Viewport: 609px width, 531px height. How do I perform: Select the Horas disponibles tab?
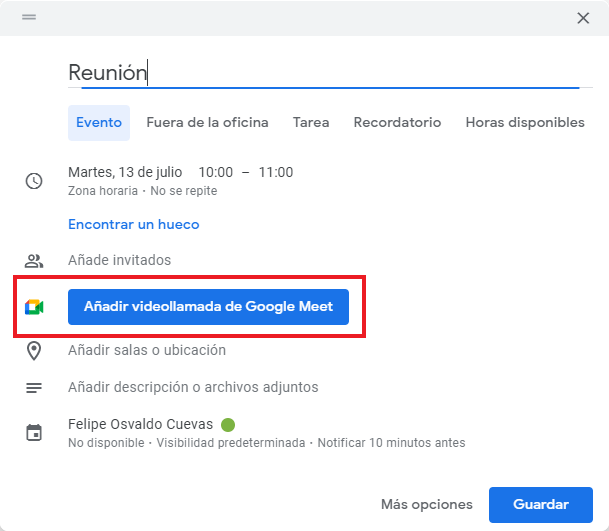click(x=525, y=123)
